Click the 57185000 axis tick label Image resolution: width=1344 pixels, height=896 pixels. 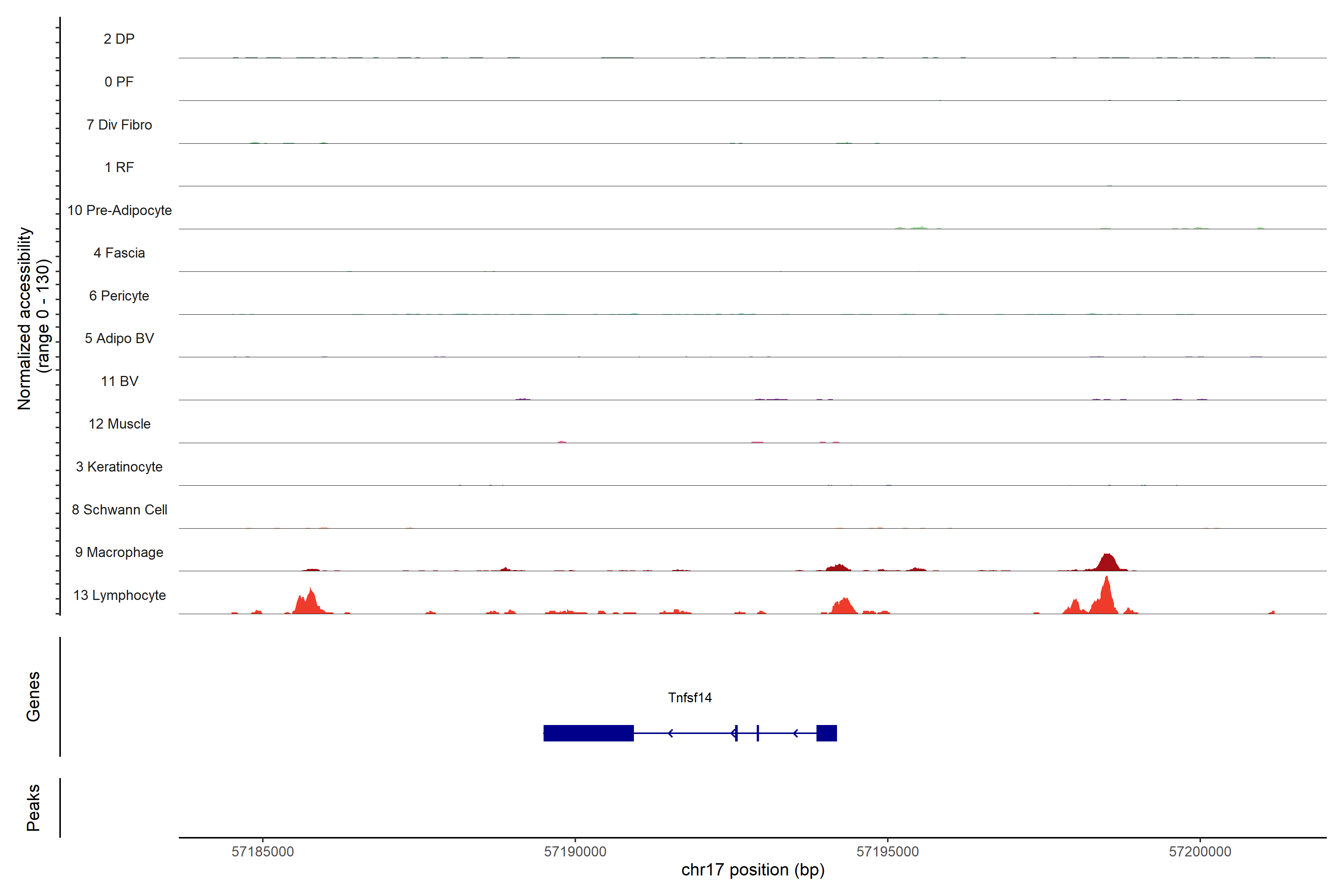[262, 852]
